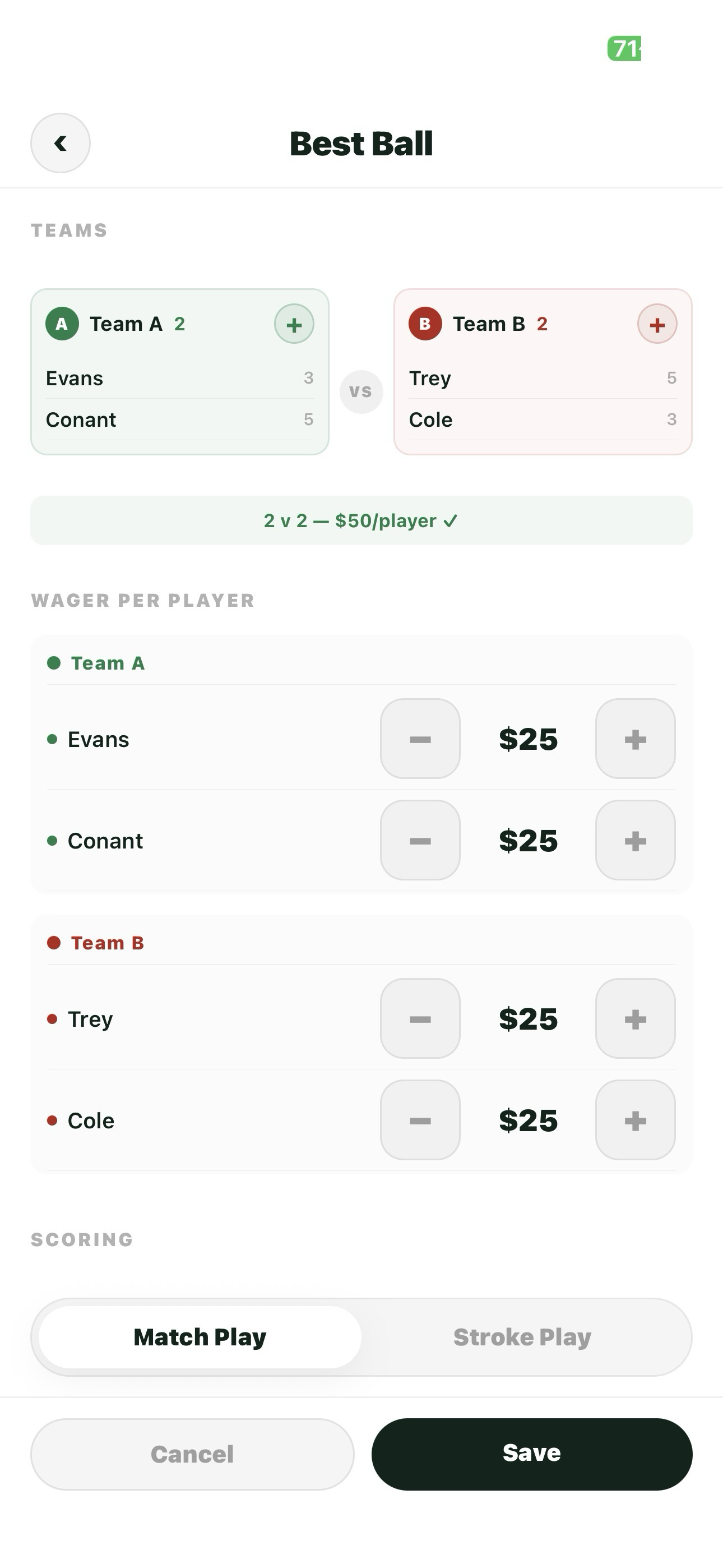Decrease Evans's wager amount
The image size is (723, 1568).
coord(420,739)
